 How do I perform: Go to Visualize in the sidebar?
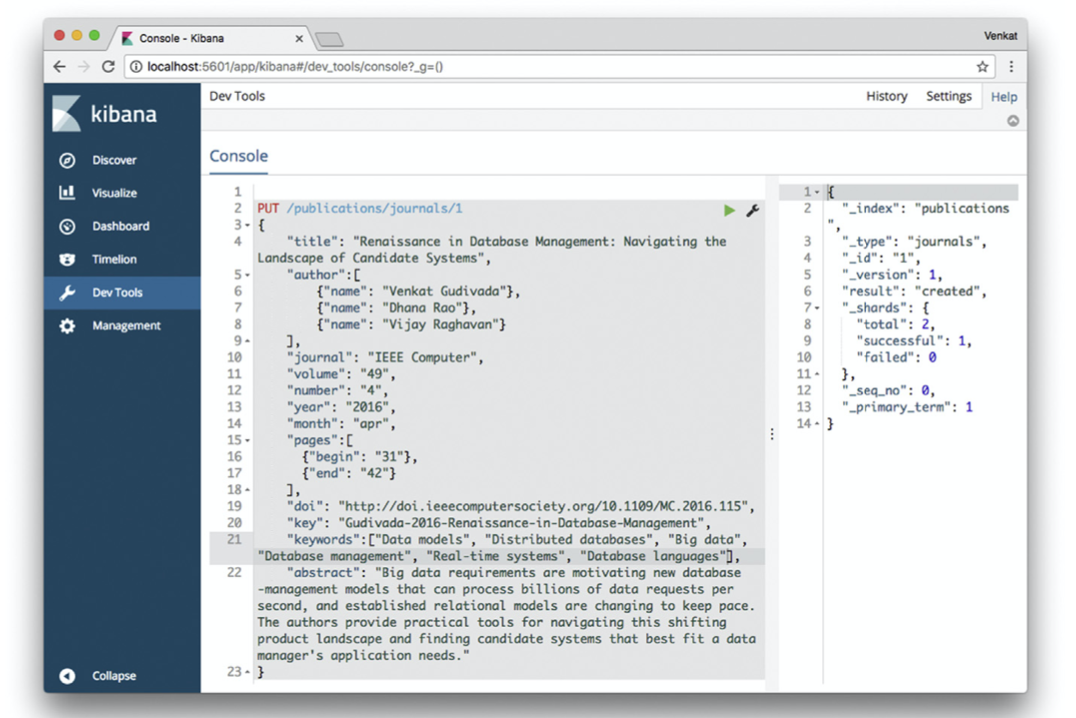[115, 193]
